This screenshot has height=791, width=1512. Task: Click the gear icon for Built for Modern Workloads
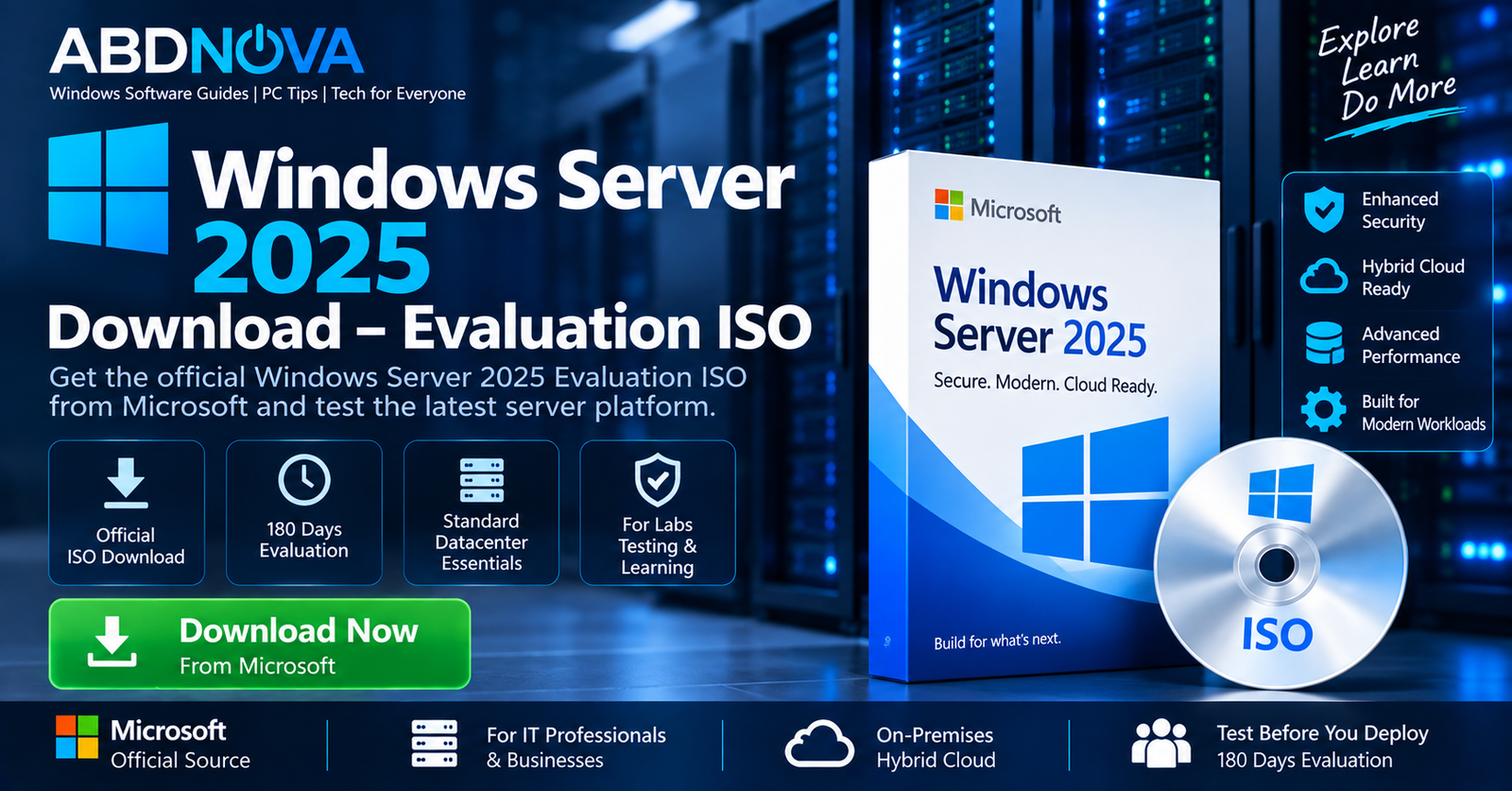tap(1324, 410)
